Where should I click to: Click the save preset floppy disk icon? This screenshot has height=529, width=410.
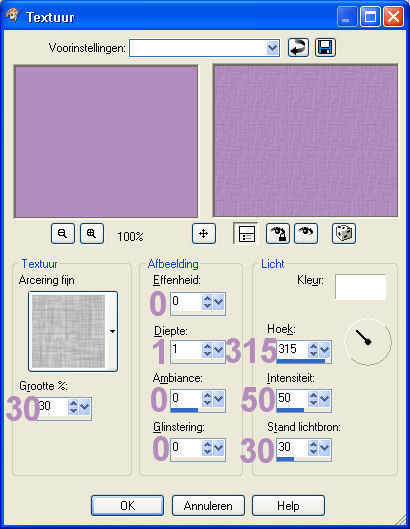(325, 48)
